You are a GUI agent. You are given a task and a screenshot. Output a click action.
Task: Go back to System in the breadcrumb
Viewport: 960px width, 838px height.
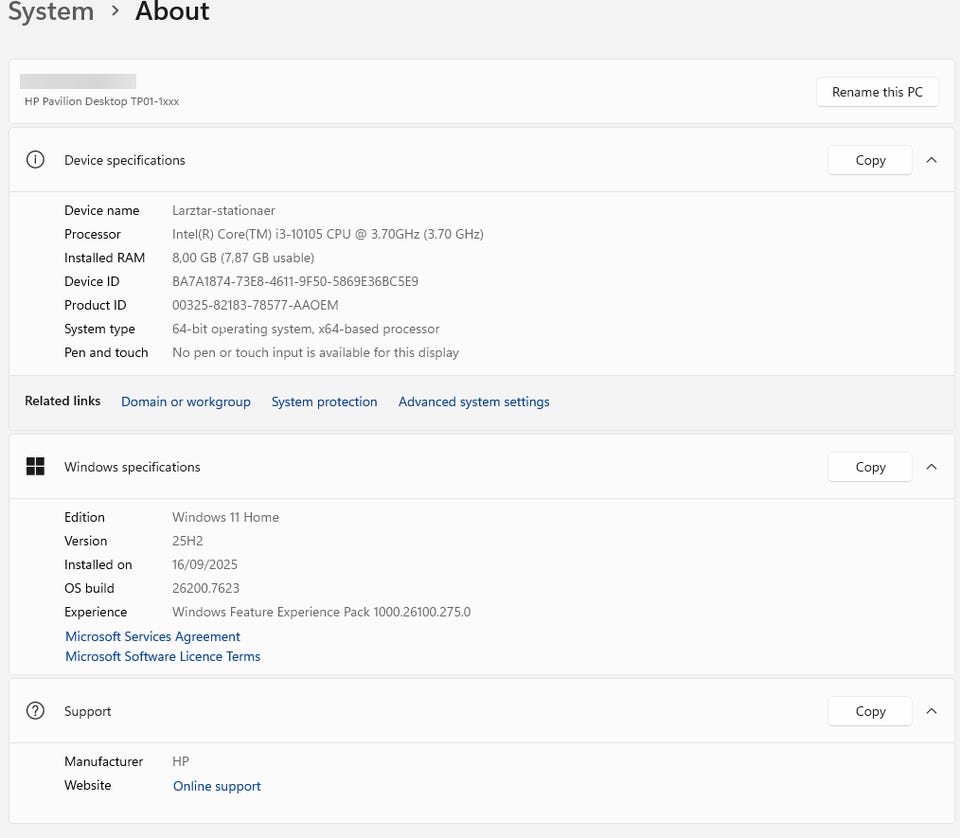pyautogui.click(x=50, y=13)
